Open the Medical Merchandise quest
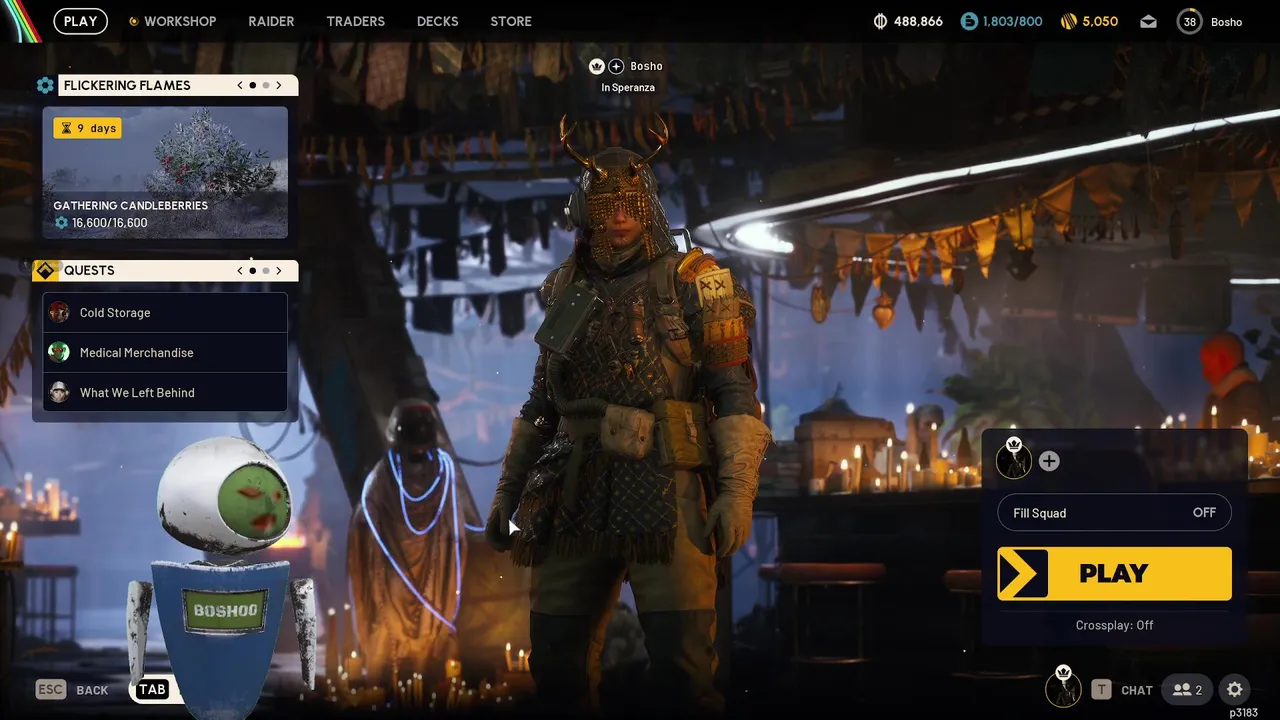The image size is (1280, 720). (x=165, y=352)
